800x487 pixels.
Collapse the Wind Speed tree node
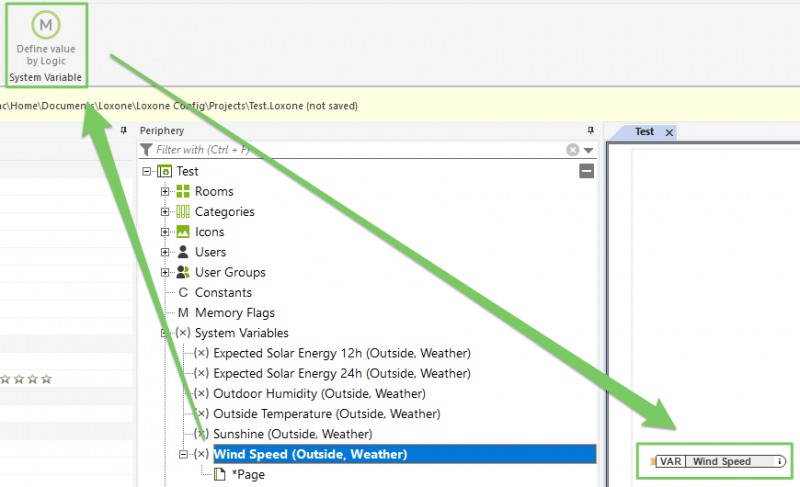183,454
